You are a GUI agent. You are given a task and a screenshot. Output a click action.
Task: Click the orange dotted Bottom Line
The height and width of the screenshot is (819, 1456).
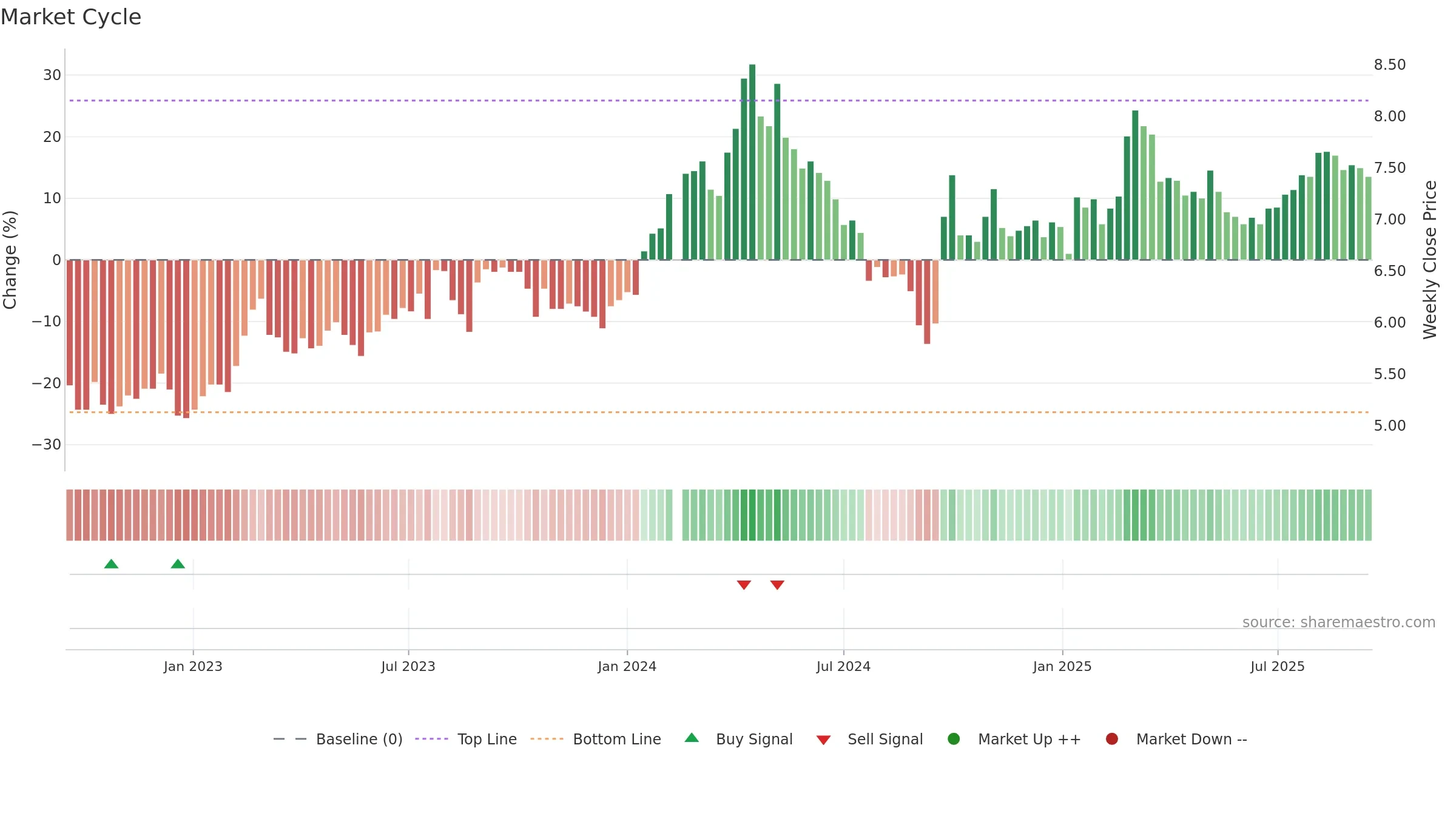pyautogui.click(x=719, y=412)
